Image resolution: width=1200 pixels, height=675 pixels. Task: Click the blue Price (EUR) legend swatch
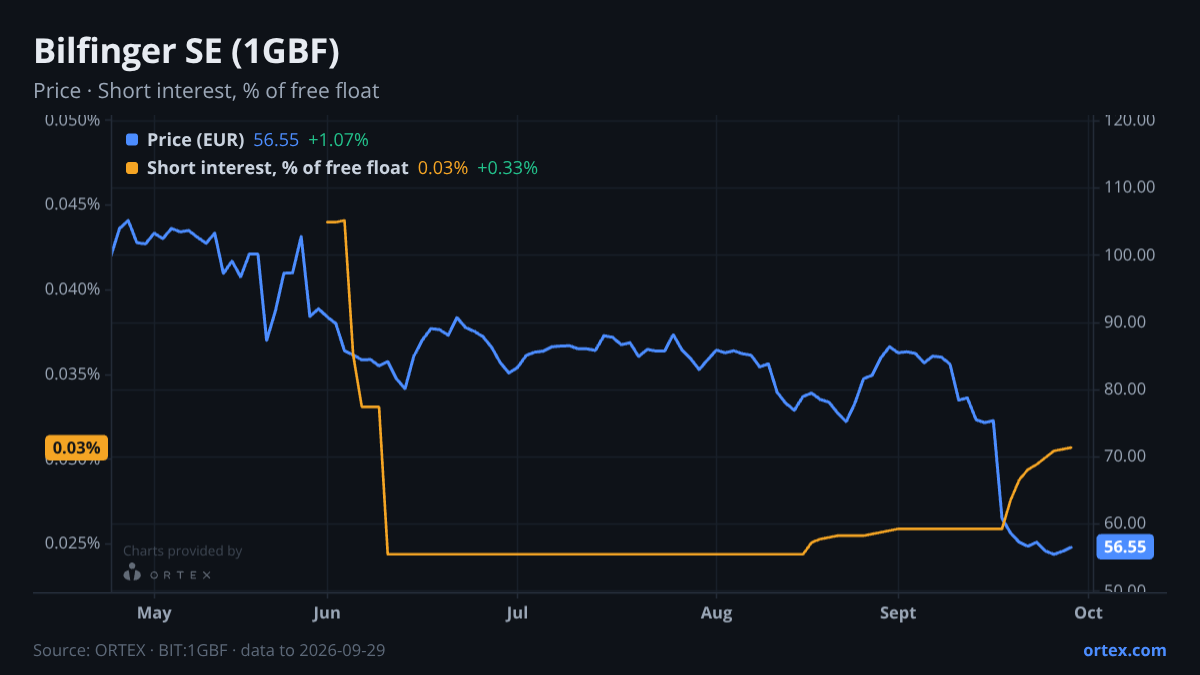tap(132, 140)
